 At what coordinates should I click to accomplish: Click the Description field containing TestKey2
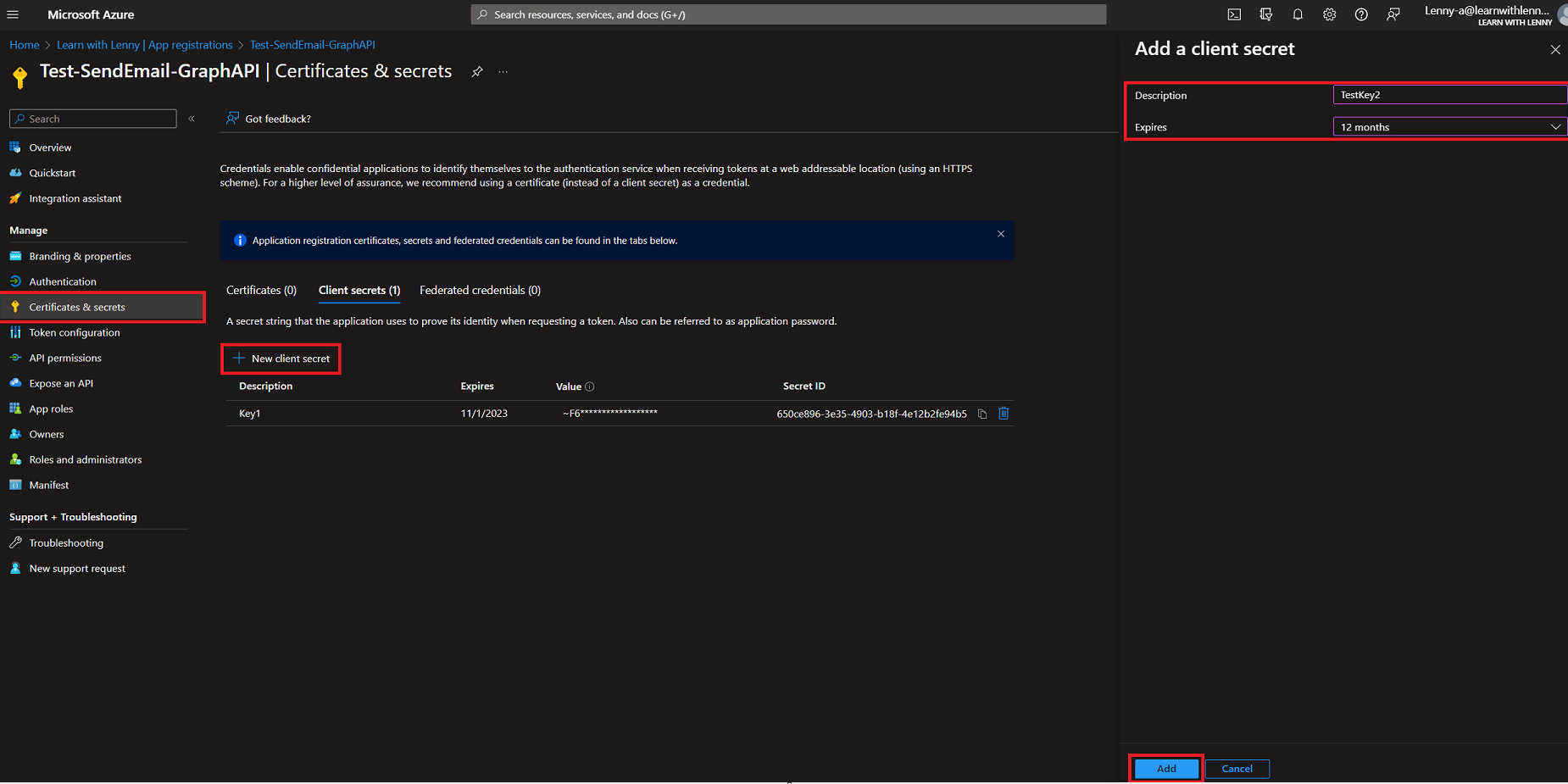point(1449,94)
